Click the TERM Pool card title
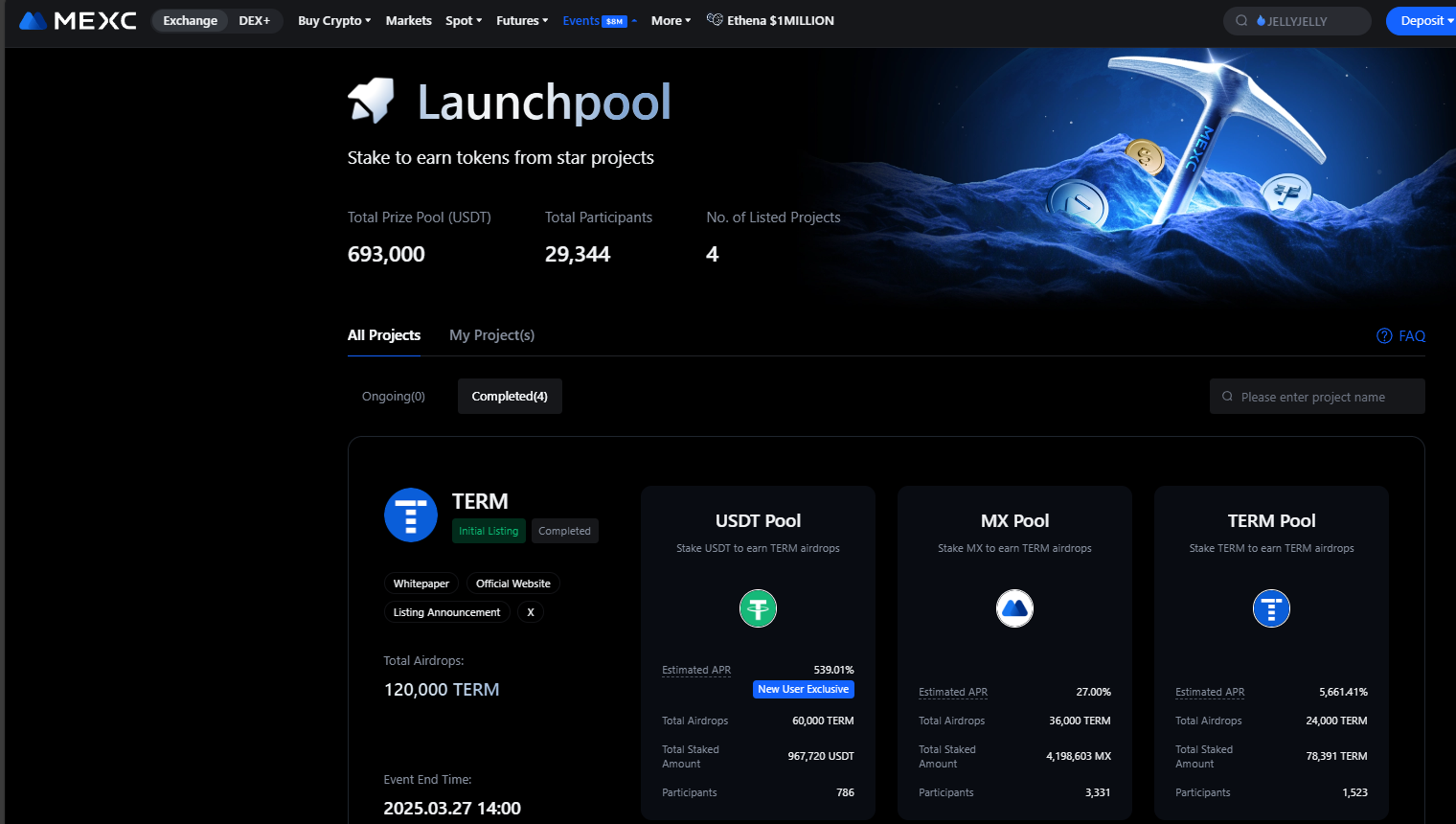This screenshot has height=824, width=1456. [1271, 521]
